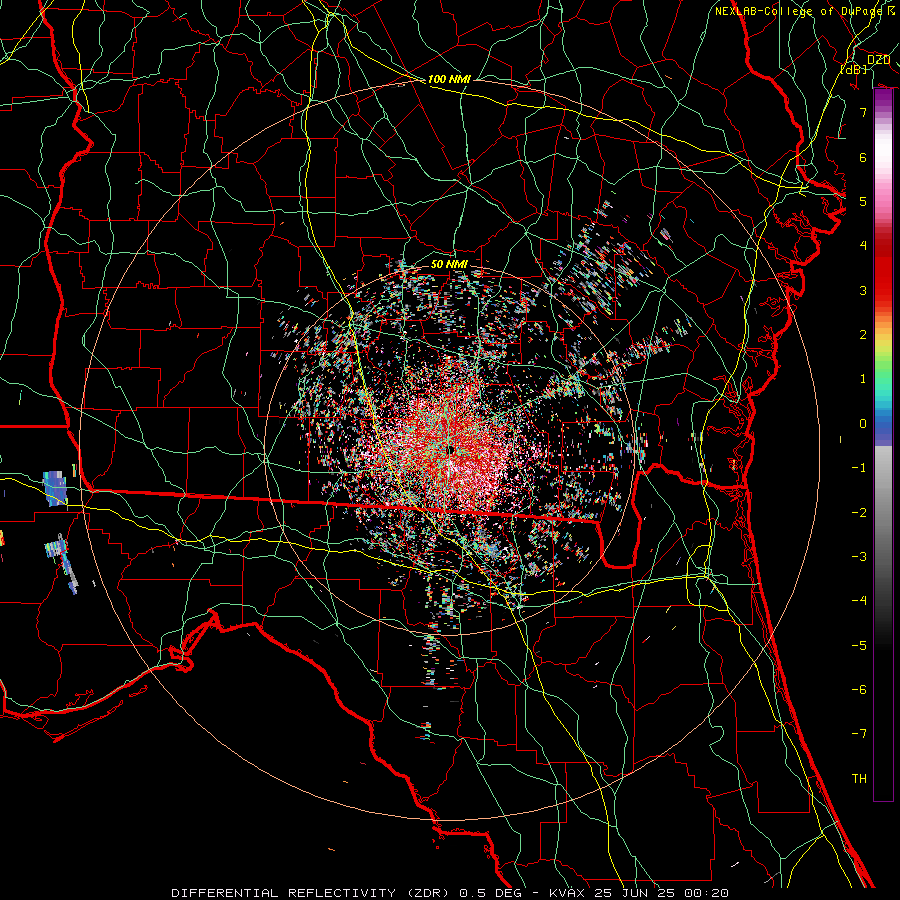Viewport: 900px width, 900px height.
Task: Click the 1 value on the color scale
Action: [863, 379]
